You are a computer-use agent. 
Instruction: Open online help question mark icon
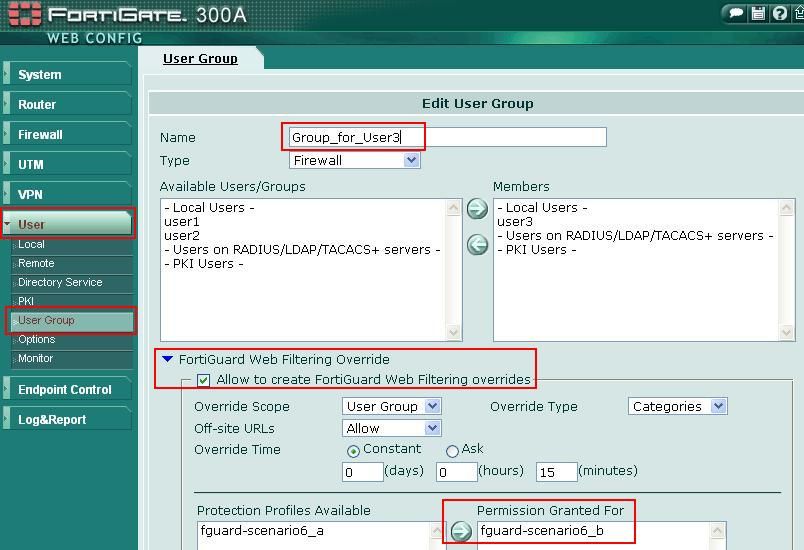click(779, 14)
